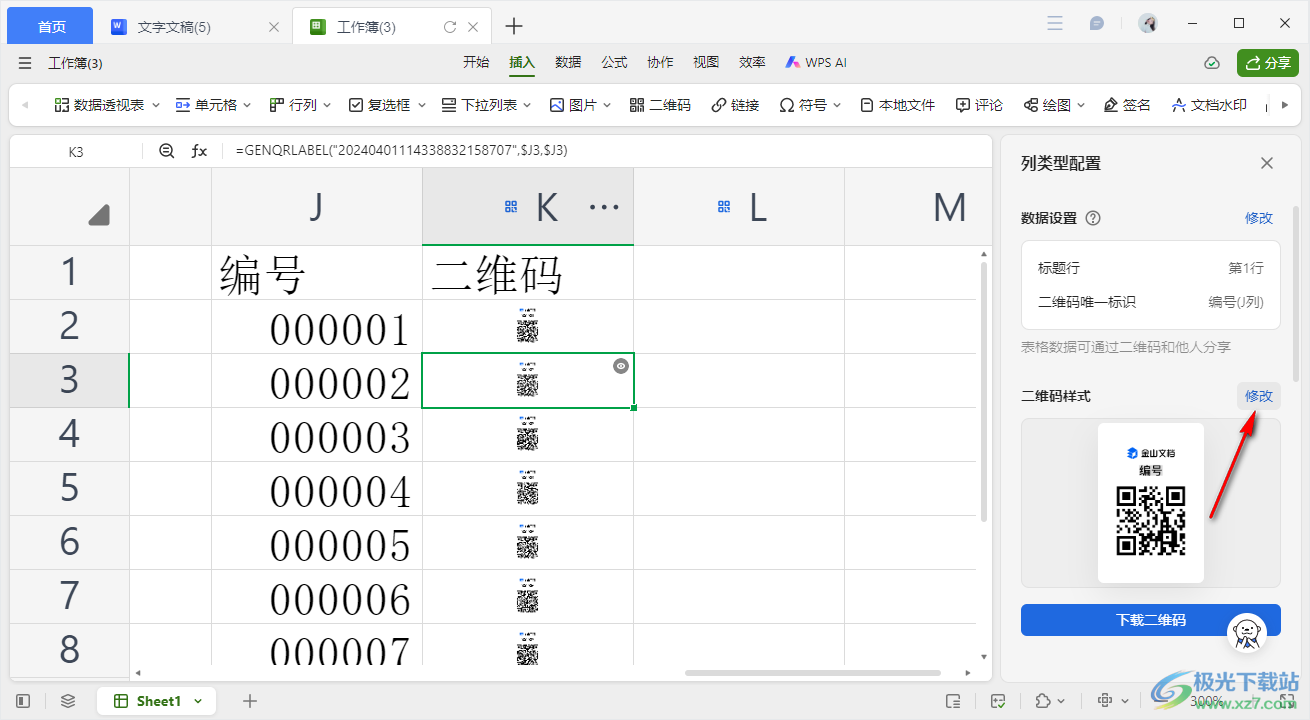Select the QR code in row 6

528,542
